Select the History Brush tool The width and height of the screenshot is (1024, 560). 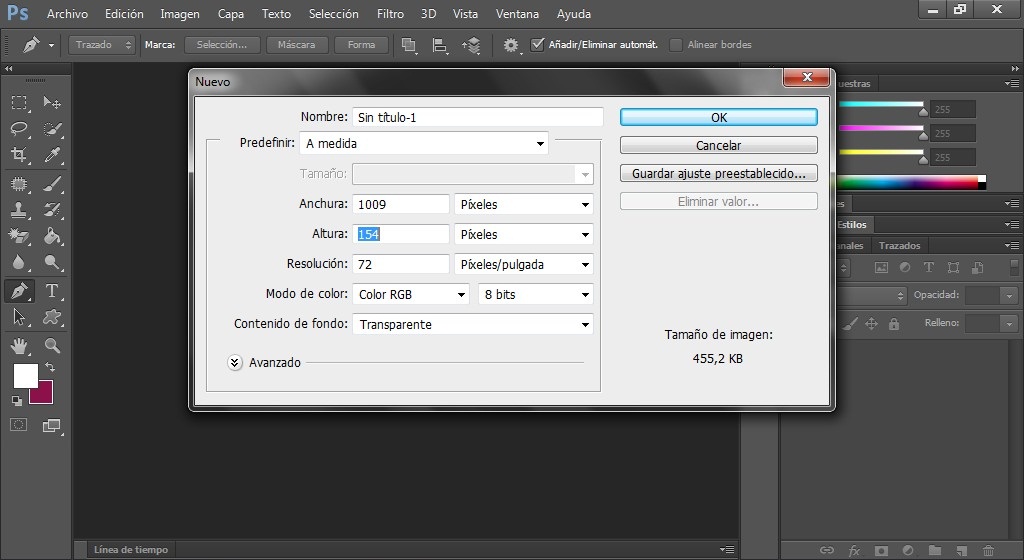[x=52, y=210]
